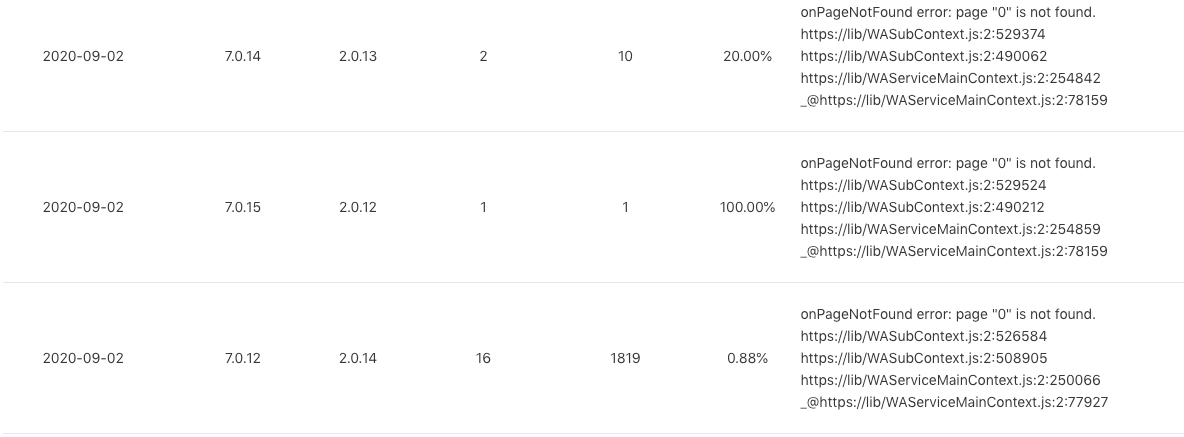Open WASubContext.js:2:490062 stack link
The height and width of the screenshot is (437, 1184).
point(923,56)
